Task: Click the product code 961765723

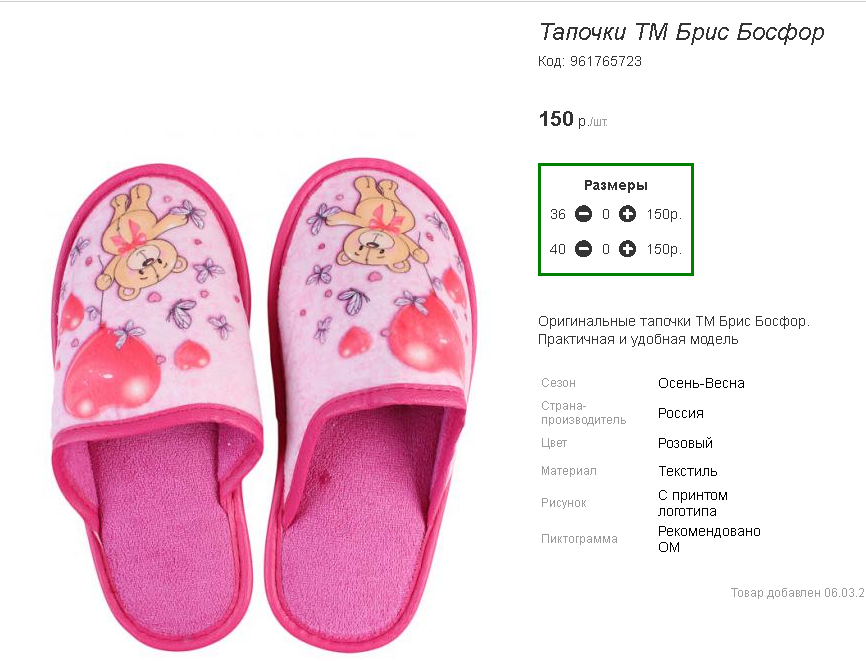Action: [x=605, y=61]
